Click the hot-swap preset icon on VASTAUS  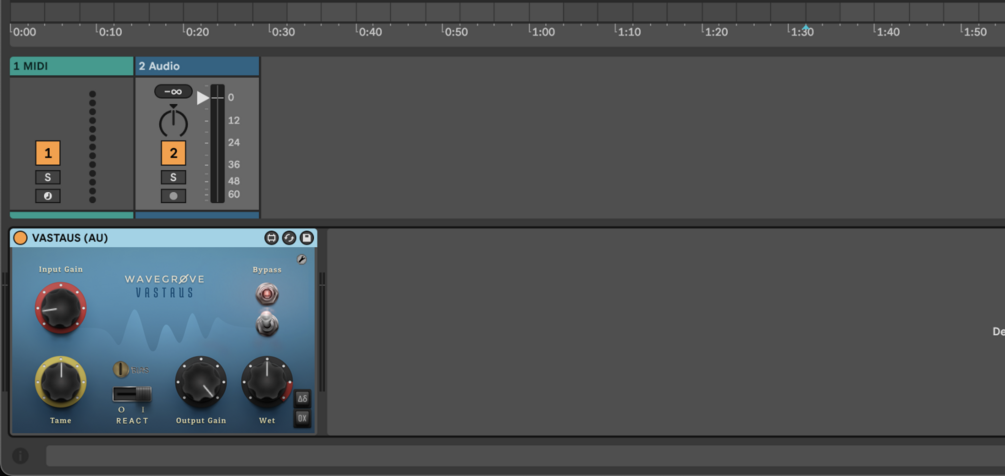(289, 238)
